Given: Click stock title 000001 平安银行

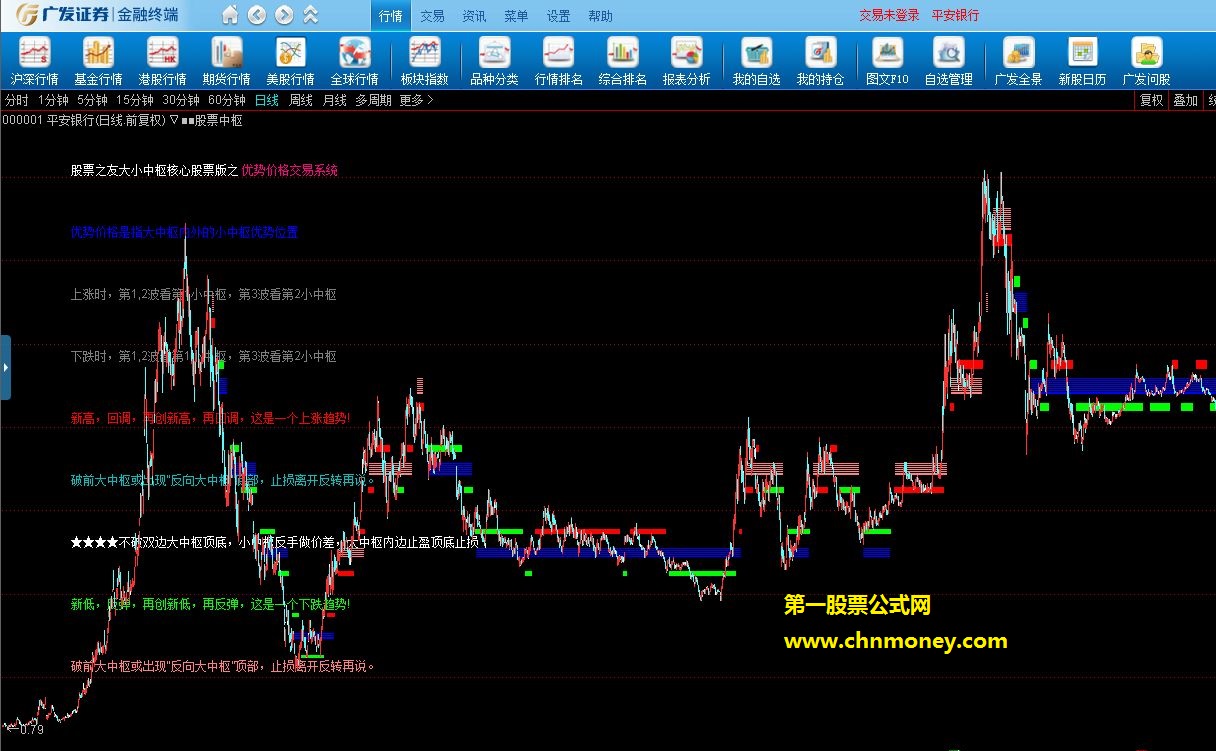Looking at the screenshot, I should [48, 119].
